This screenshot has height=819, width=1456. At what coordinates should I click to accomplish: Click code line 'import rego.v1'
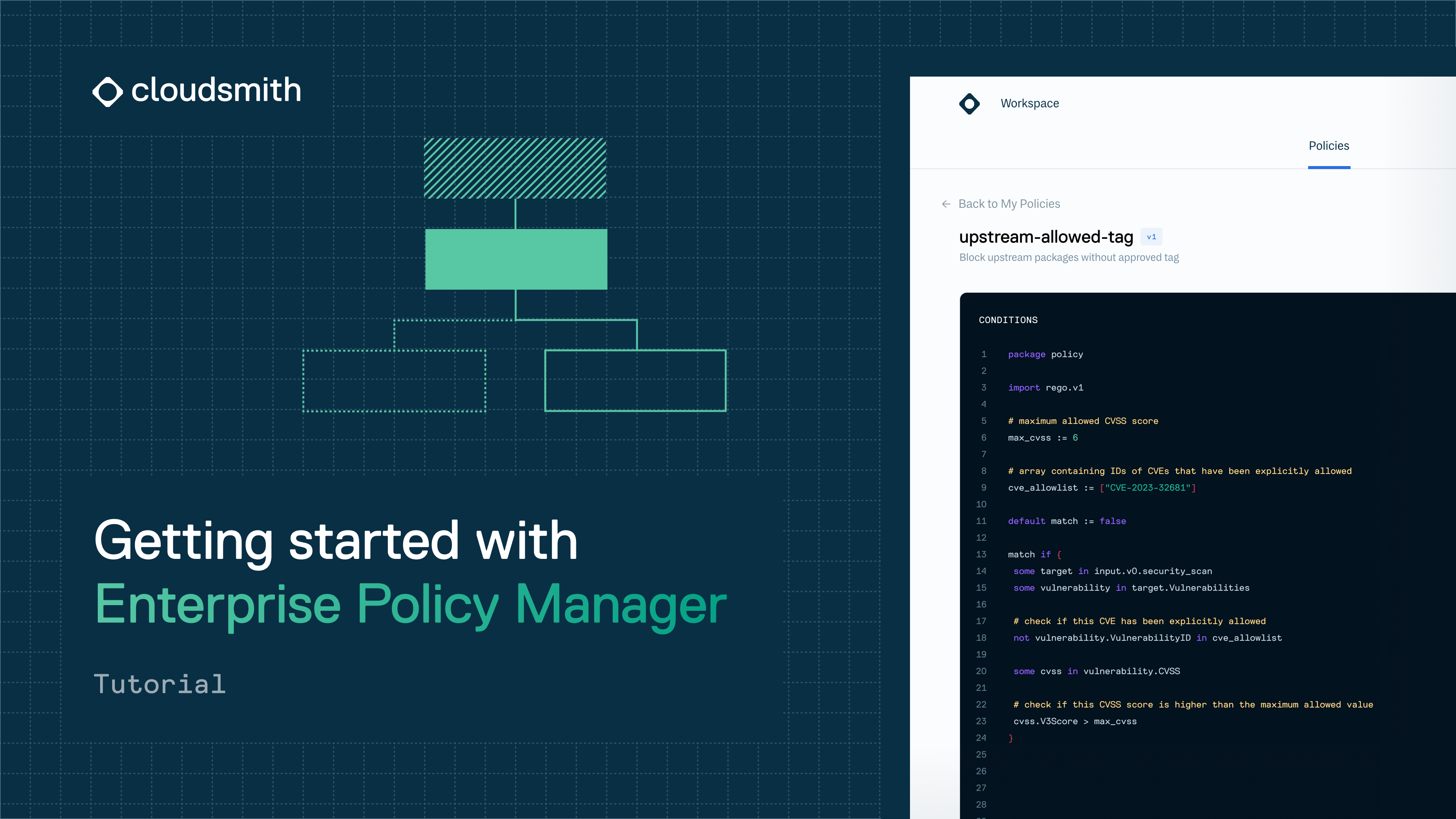click(x=1046, y=388)
